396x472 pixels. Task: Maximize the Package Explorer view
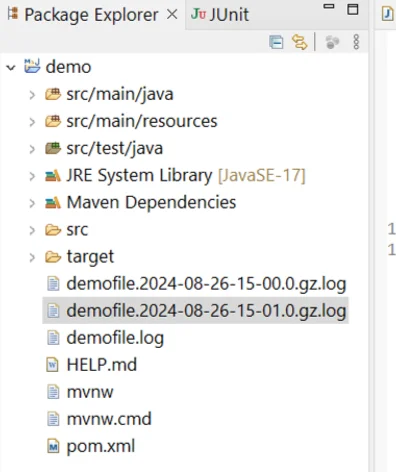[x=353, y=9]
